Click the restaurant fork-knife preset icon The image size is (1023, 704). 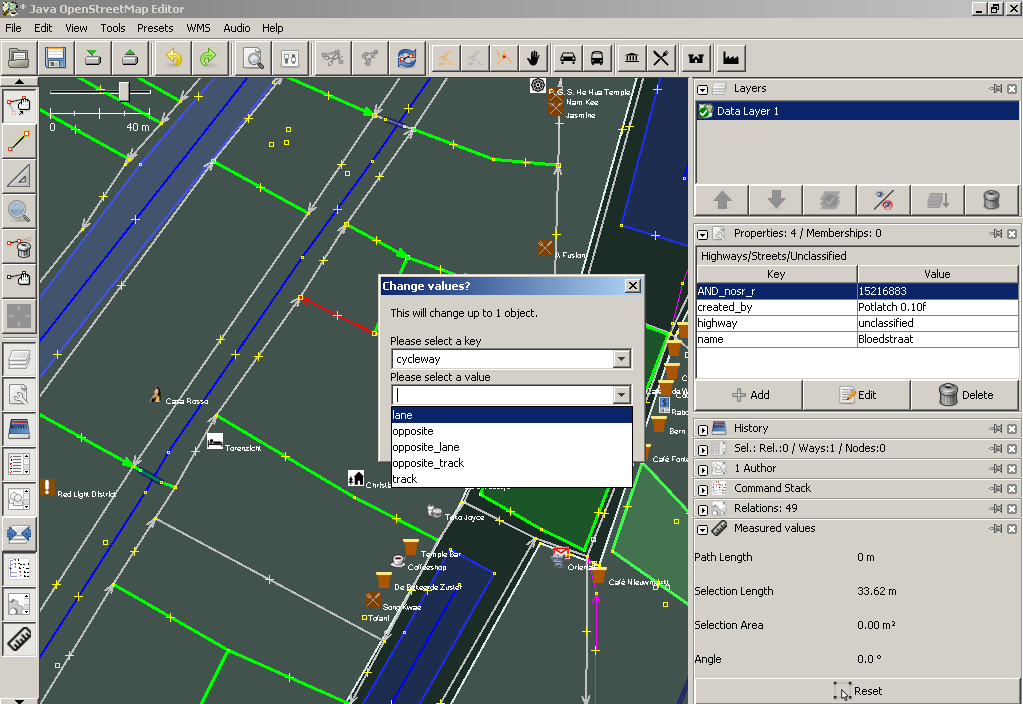tap(660, 58)
